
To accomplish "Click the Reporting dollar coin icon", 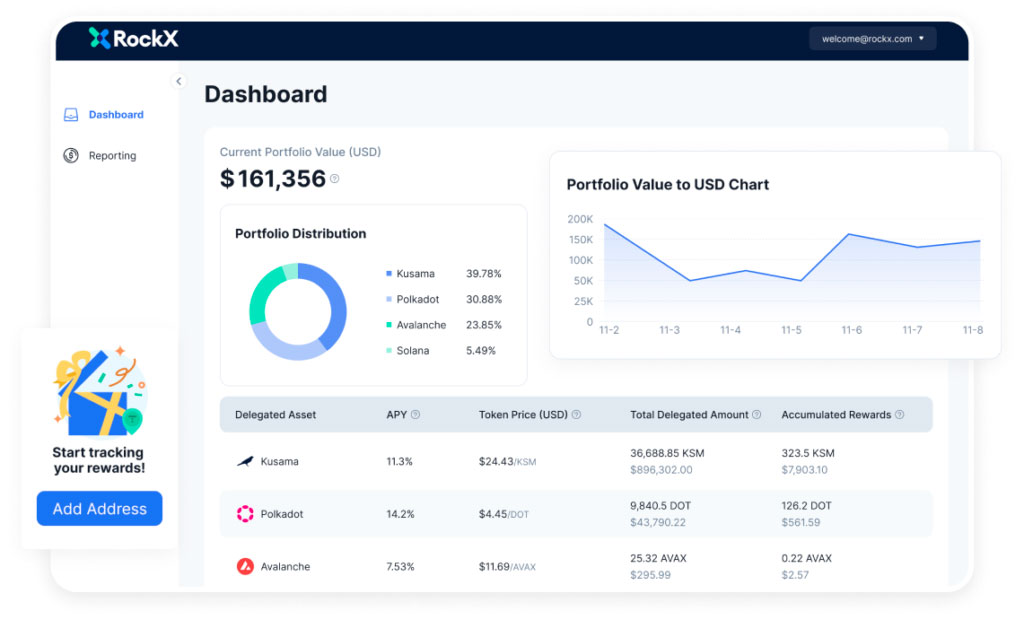I will tap(71, 155).
